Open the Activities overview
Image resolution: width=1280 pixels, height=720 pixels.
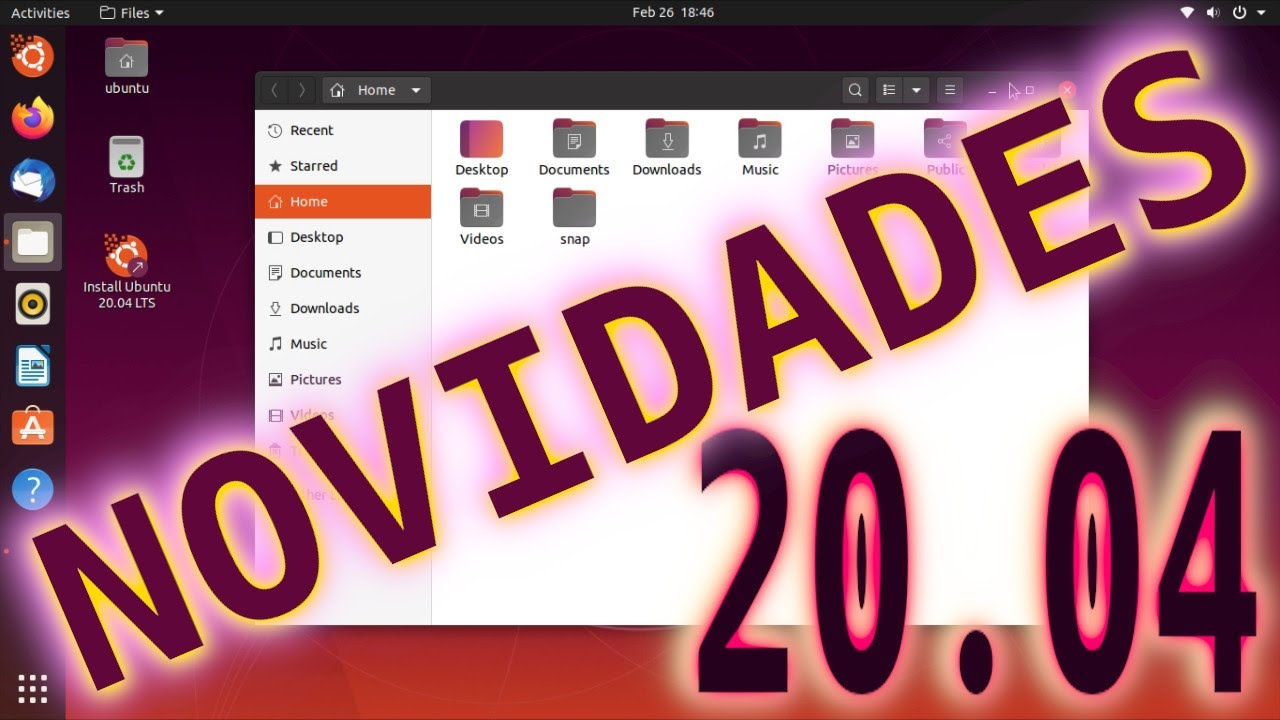coord(40,13)
